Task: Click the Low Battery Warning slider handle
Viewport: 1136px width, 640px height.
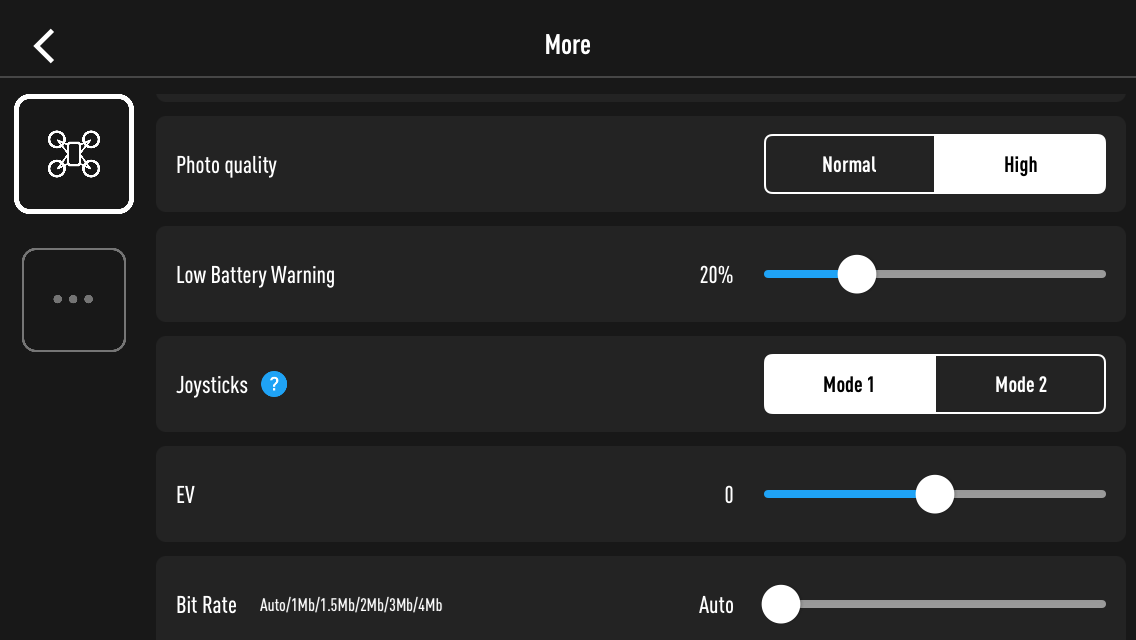Action: 857,274
